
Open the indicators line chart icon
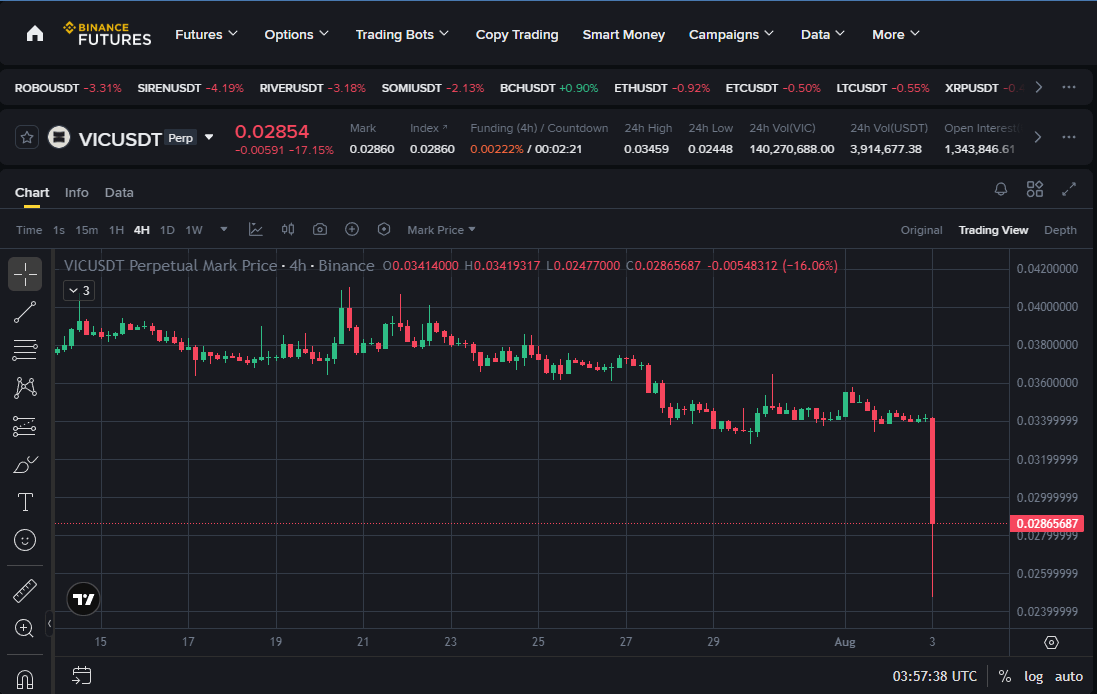[255, 229]
